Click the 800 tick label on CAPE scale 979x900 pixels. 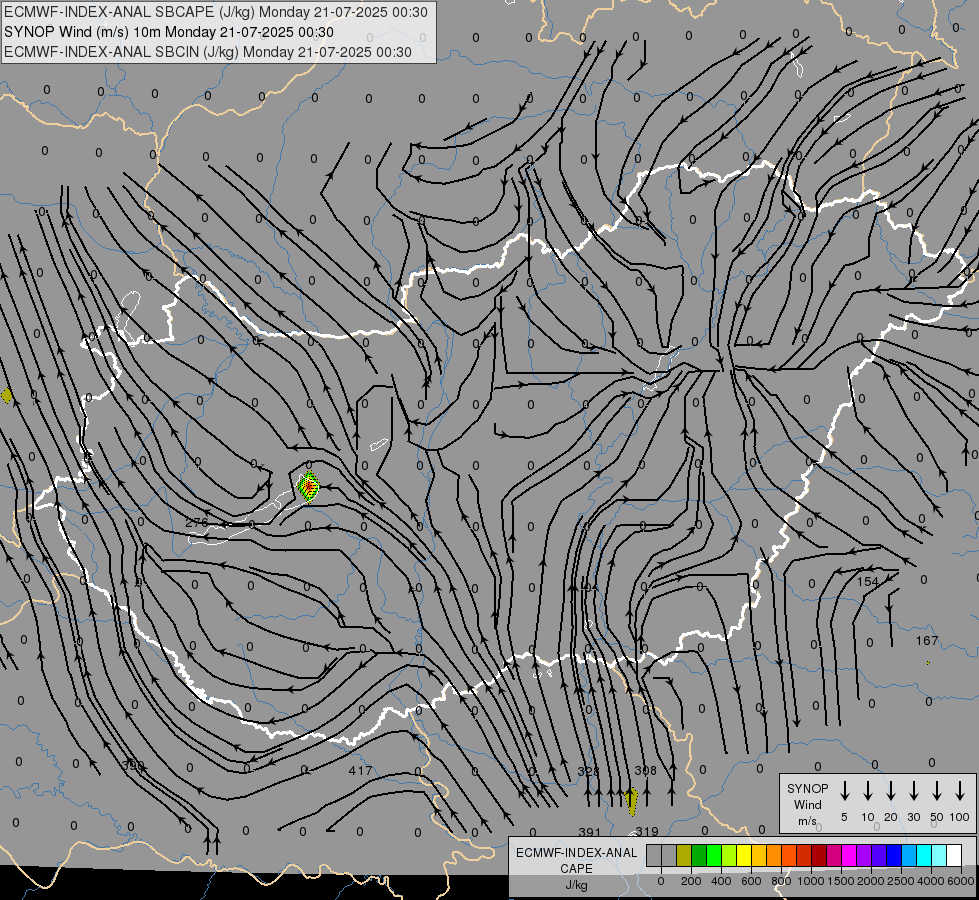[x=781, y=881]
